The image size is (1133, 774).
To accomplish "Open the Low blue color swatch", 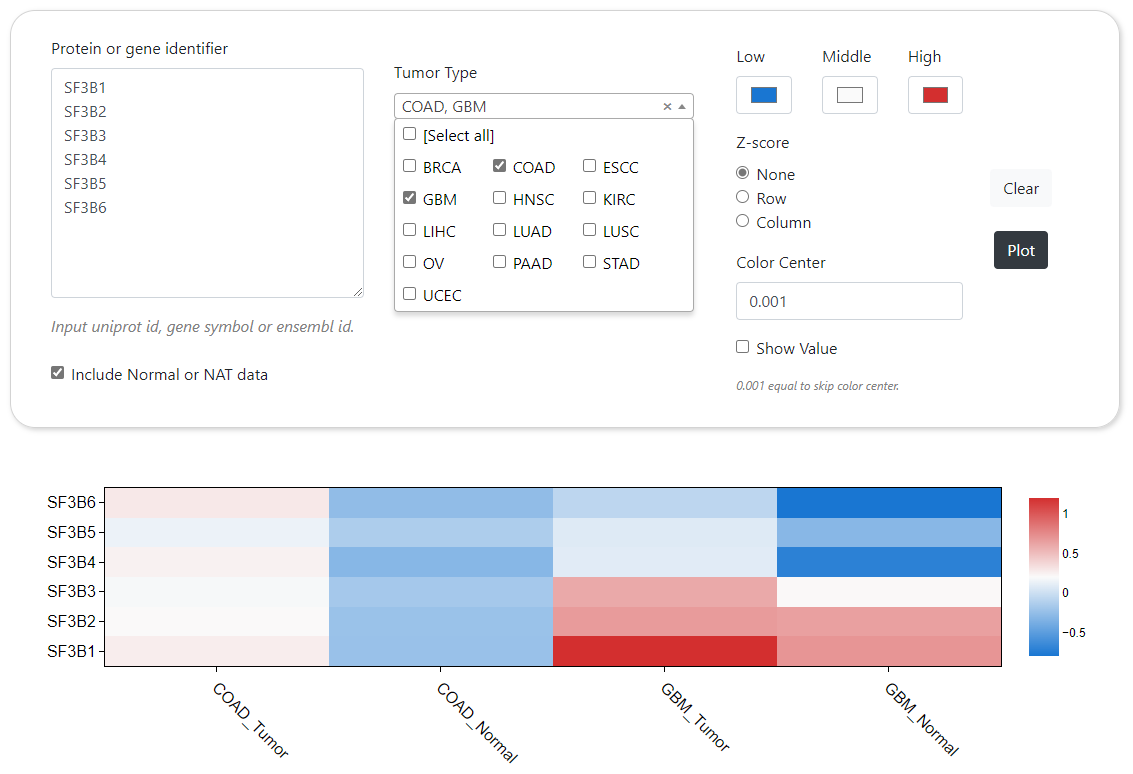I will pyautogui.click(x=764, y=95).
